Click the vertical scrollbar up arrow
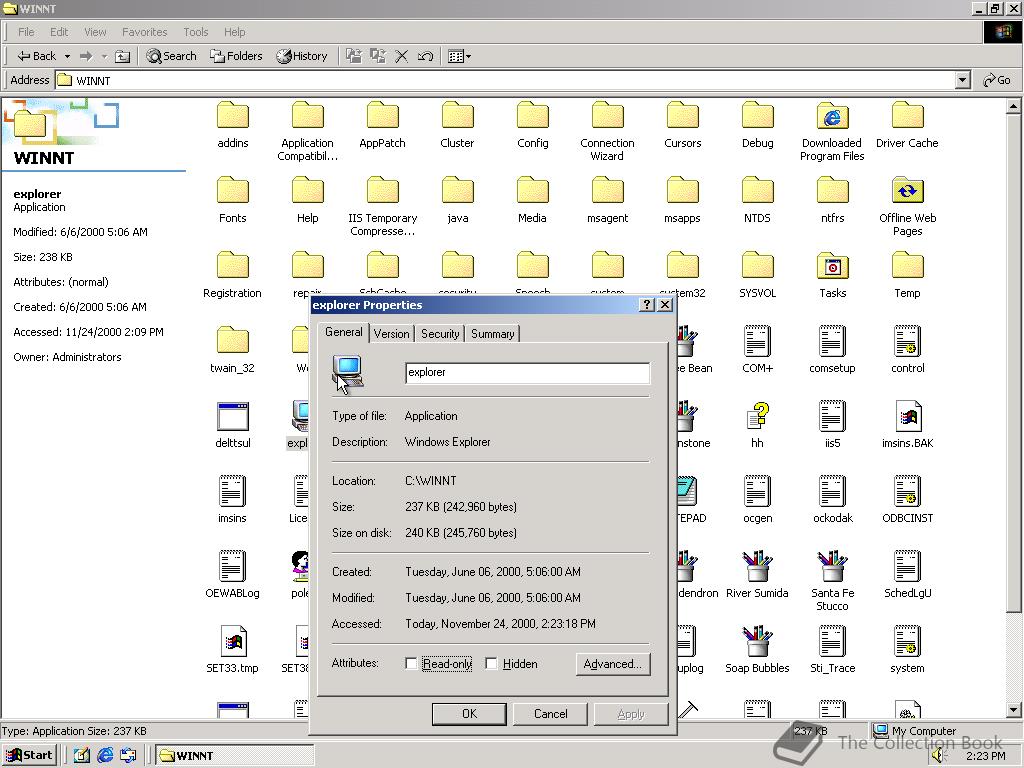The width and height of the screenshot is (1024, 768). tap(1014, 106)
